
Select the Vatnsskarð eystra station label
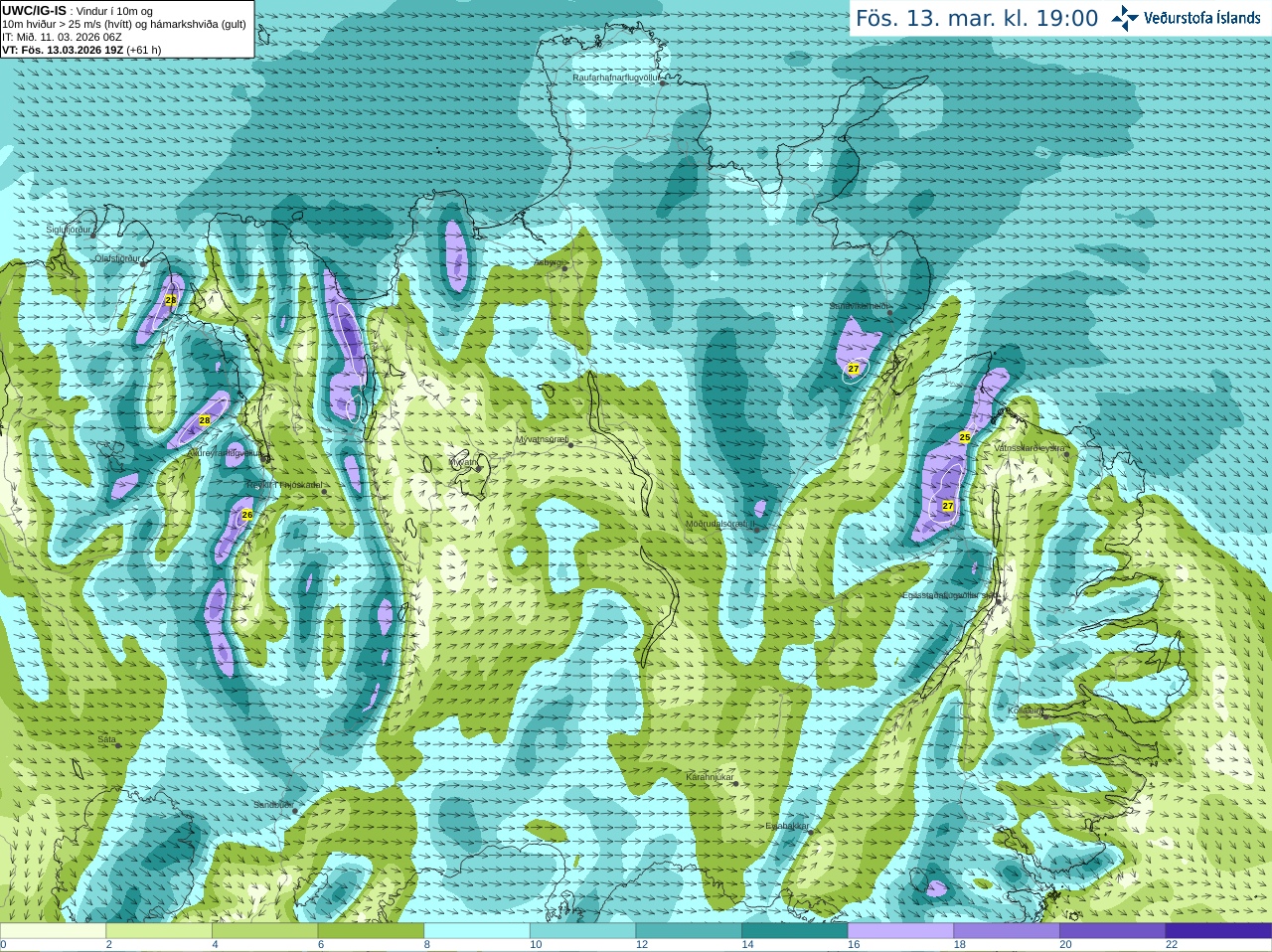coord(1030,448)
